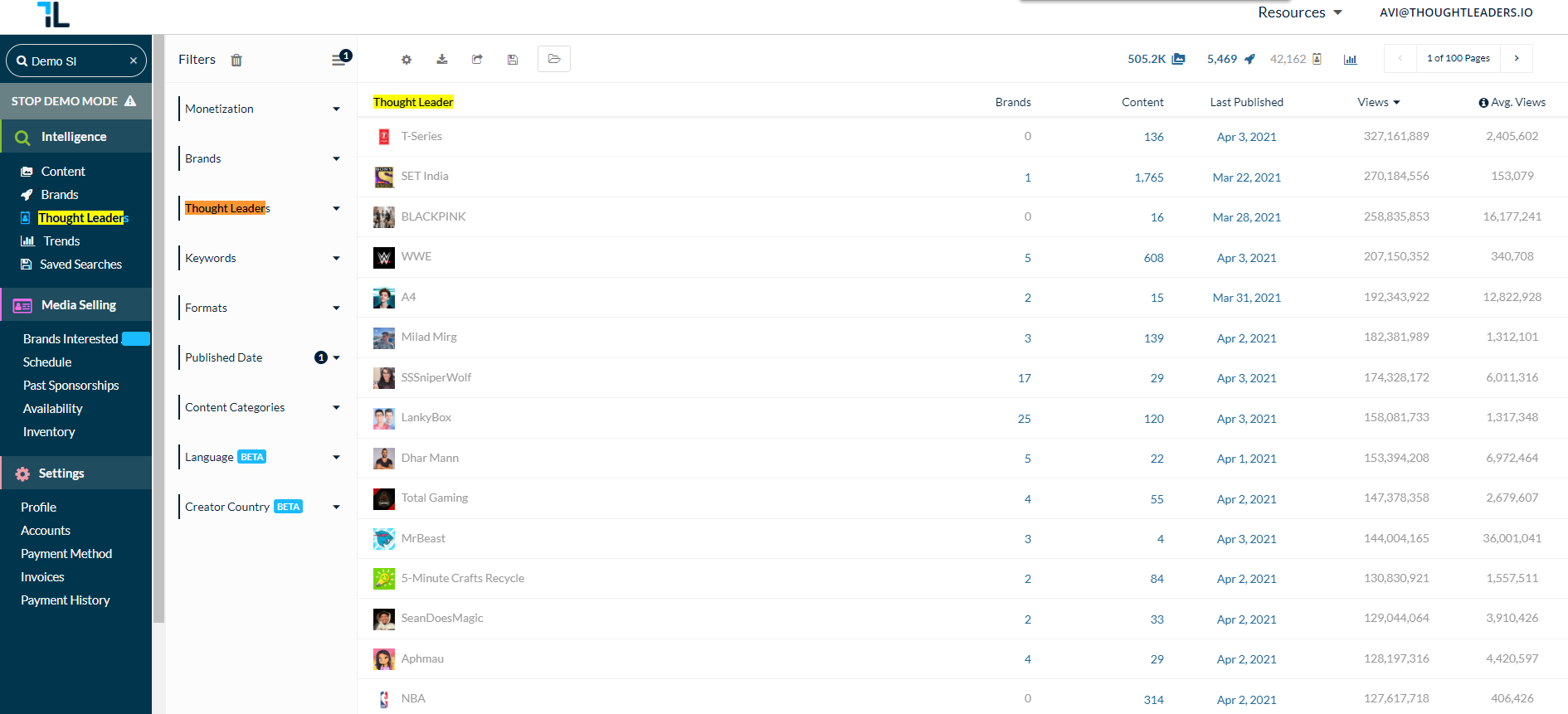Open the SET India thought leader
The height and width of the screenshot is (714, 1568).
click(x=425, y=177)
